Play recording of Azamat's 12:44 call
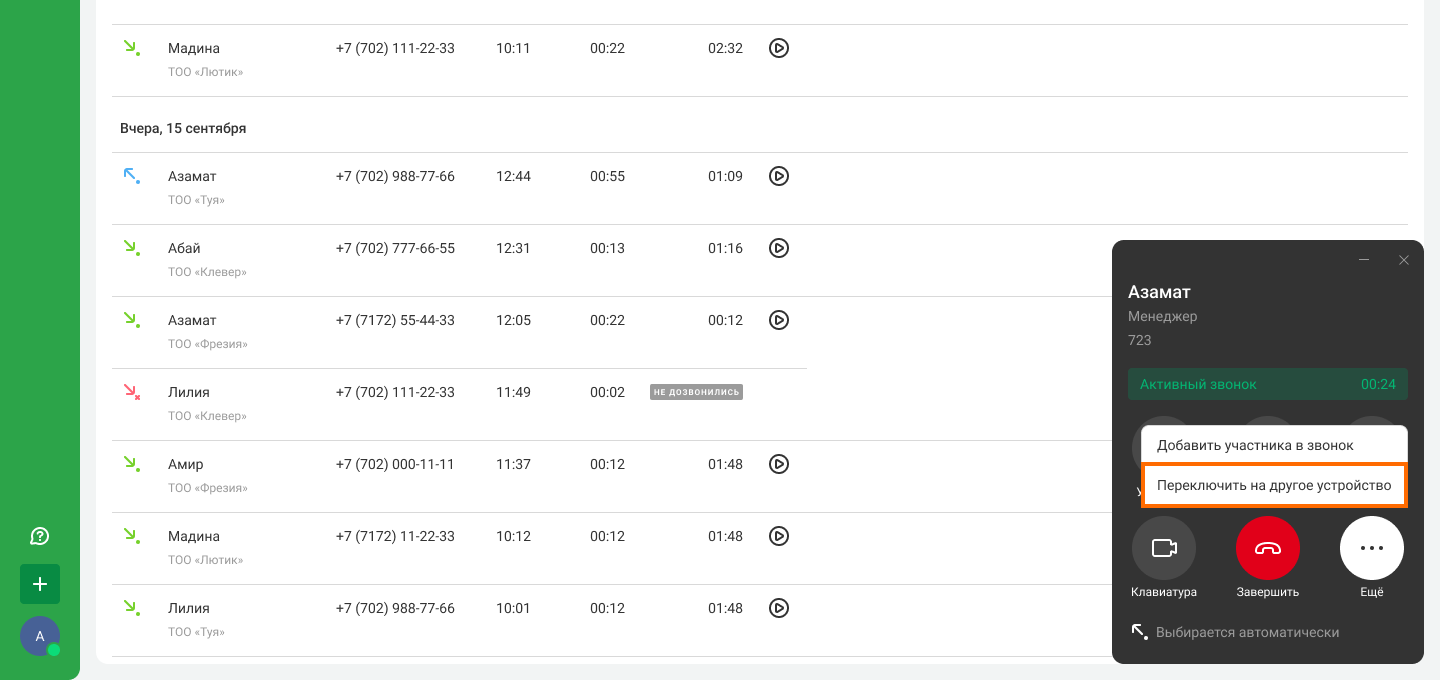The image size is (1440, 680). point(779,176)
